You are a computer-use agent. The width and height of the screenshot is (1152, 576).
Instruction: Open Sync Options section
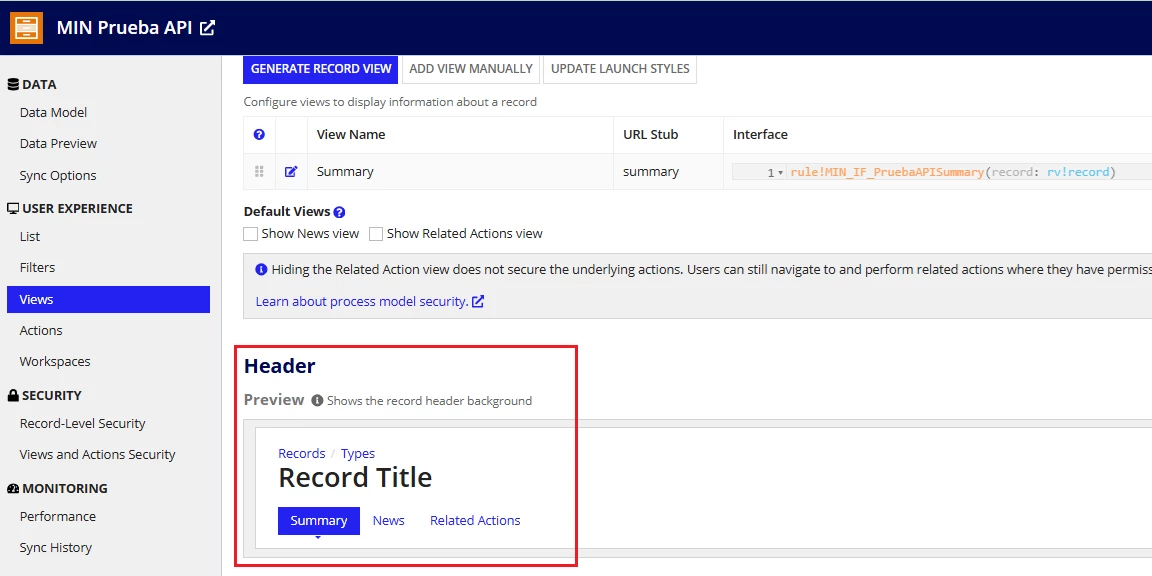click(58, 176)
